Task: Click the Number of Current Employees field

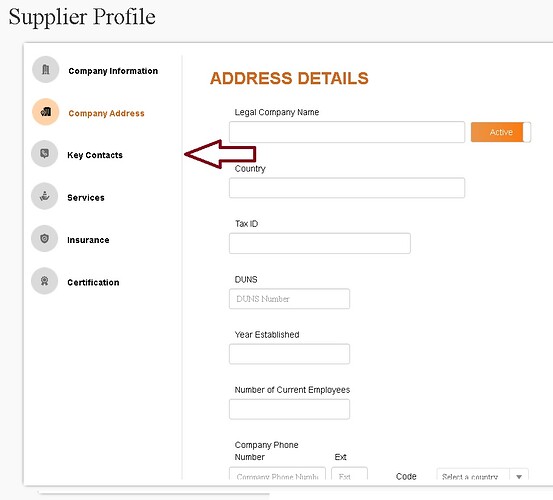Action: (289, 409)
